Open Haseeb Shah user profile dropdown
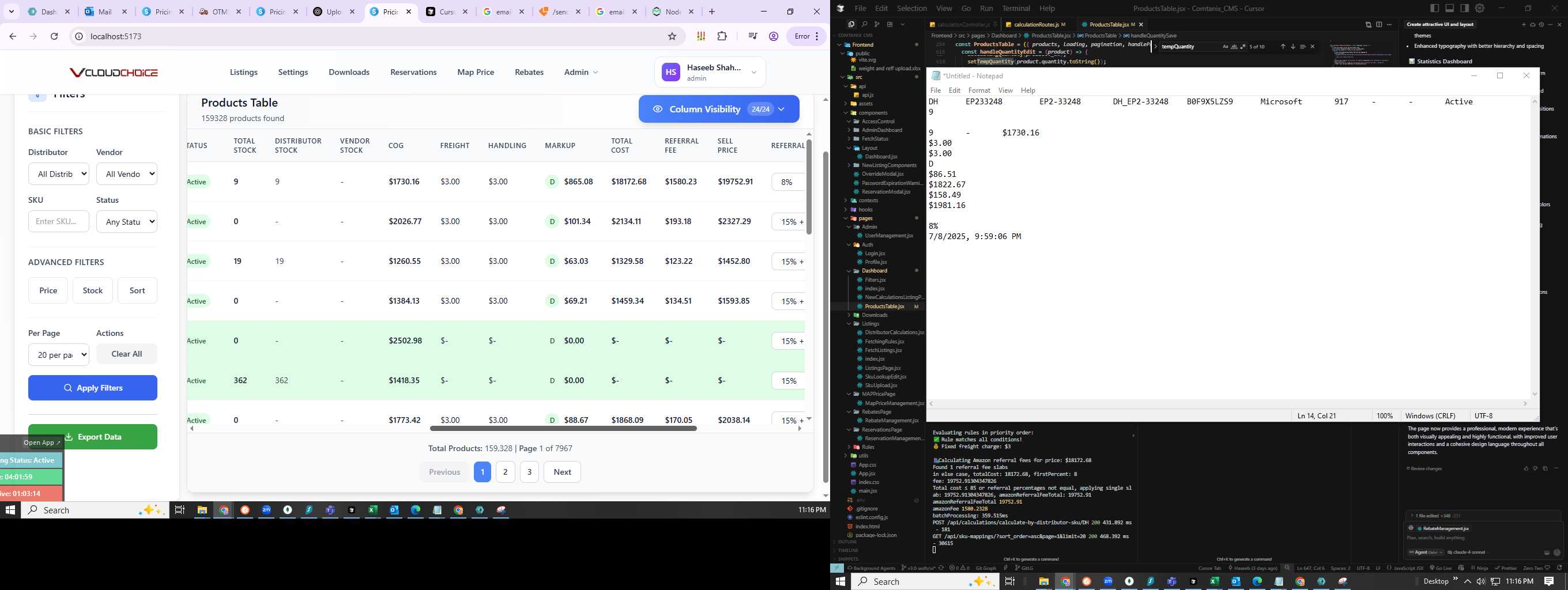1568x590 pixels. click(710, 73)
